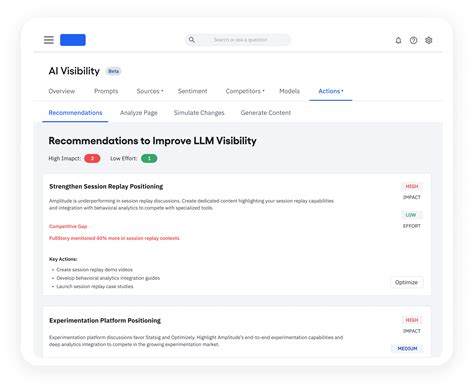This screenshot has width=474, height=390.
Task: Click the Beta badge
Action: tap(113, 71)
